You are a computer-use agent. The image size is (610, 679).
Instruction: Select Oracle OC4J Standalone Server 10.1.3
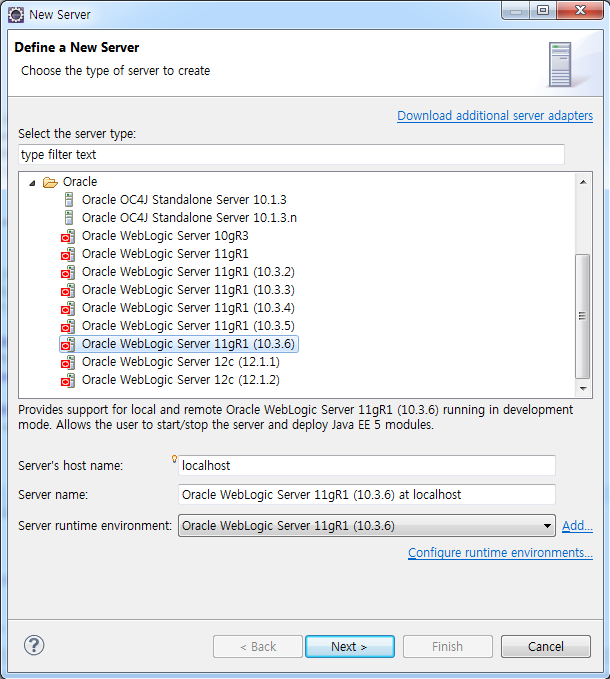coord(184,200)
